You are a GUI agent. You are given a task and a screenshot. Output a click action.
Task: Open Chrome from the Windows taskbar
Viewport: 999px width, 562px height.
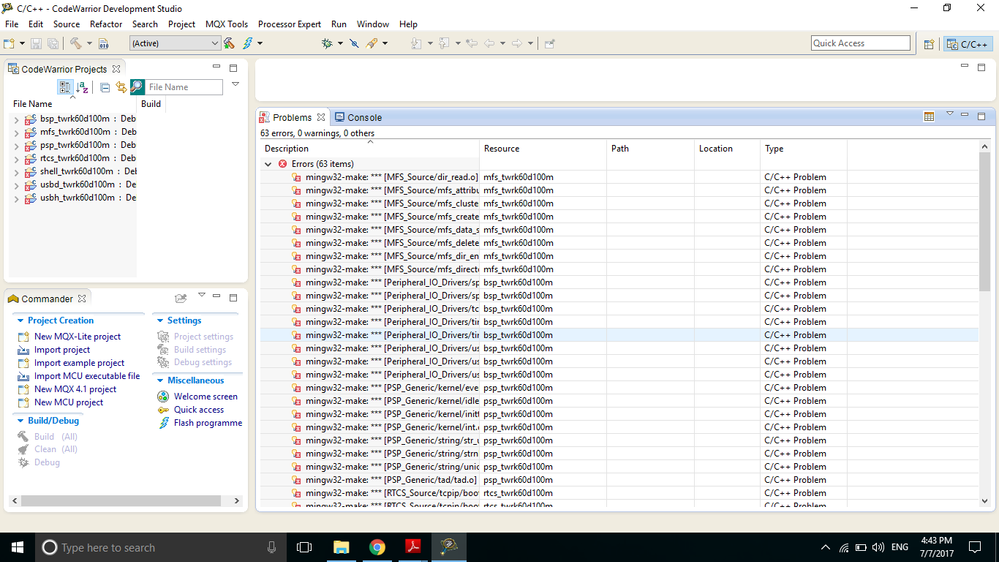click(x=377, y=547)
